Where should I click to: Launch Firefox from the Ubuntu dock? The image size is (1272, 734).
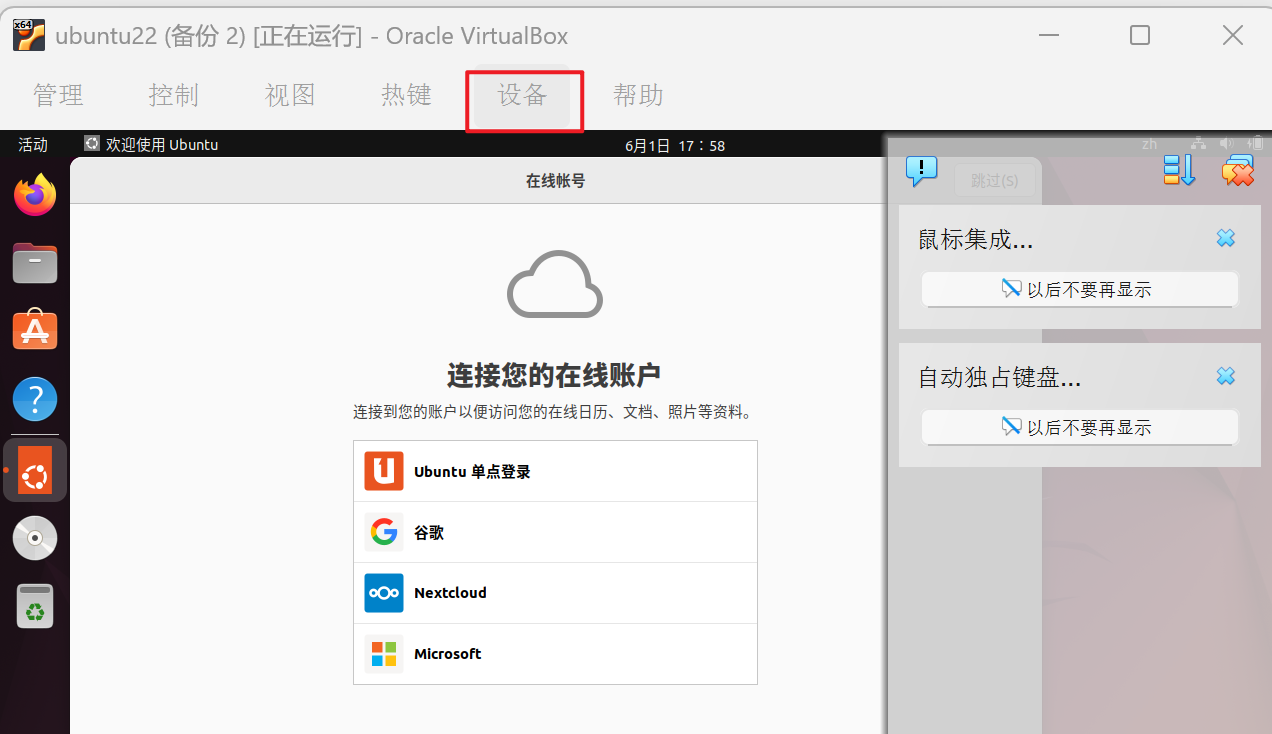click(35, 195)
